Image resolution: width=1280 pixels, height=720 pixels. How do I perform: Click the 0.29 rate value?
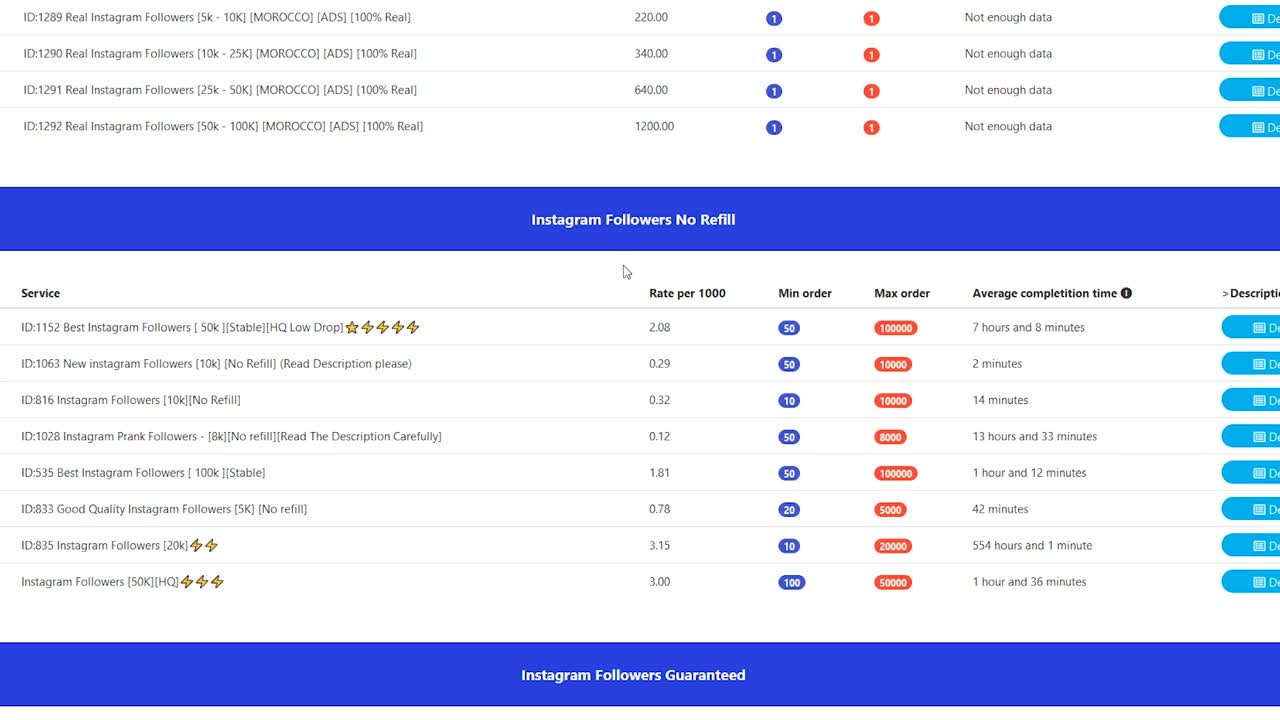660,364
